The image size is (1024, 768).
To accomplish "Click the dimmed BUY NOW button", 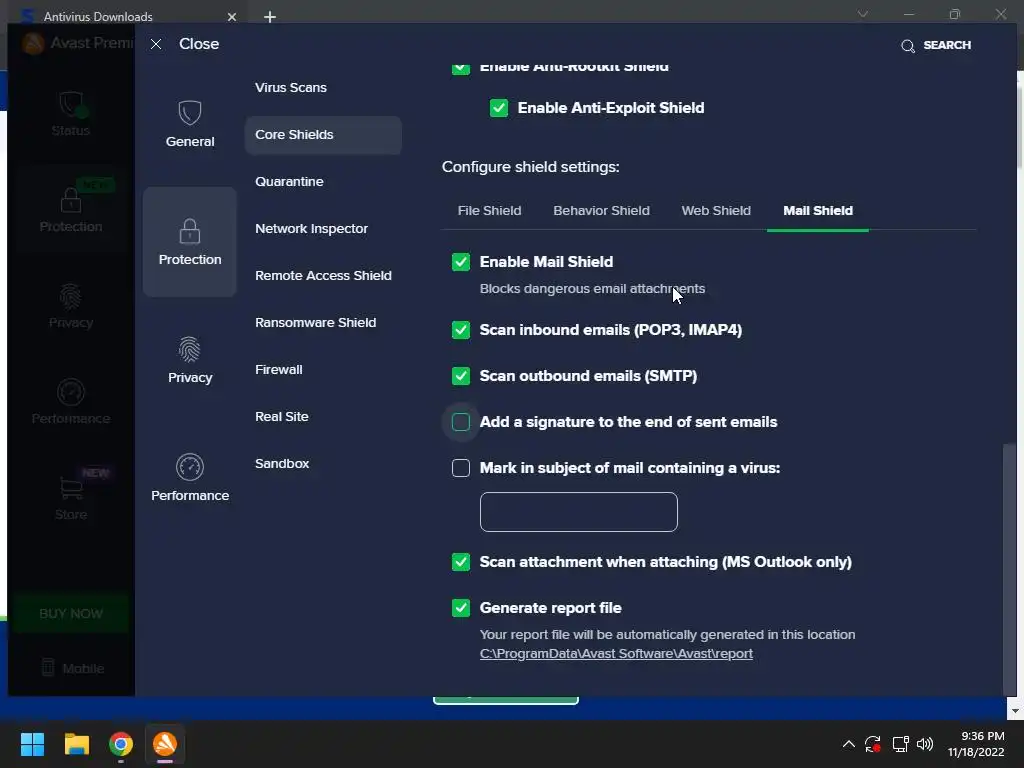I will [71, 613].
